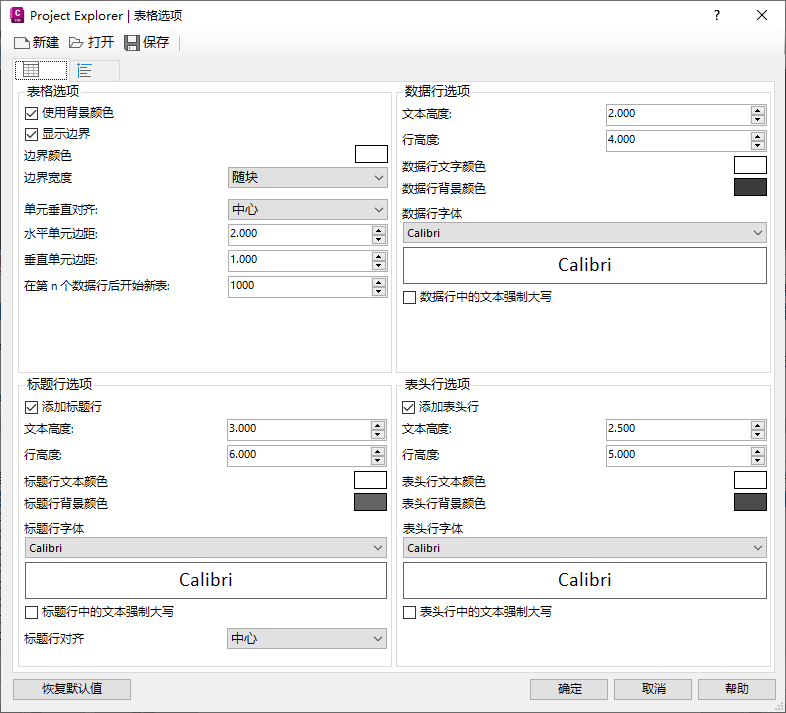
Task: Open the 数据行背景颜色 dark swatch
Action: pos(750,187)
